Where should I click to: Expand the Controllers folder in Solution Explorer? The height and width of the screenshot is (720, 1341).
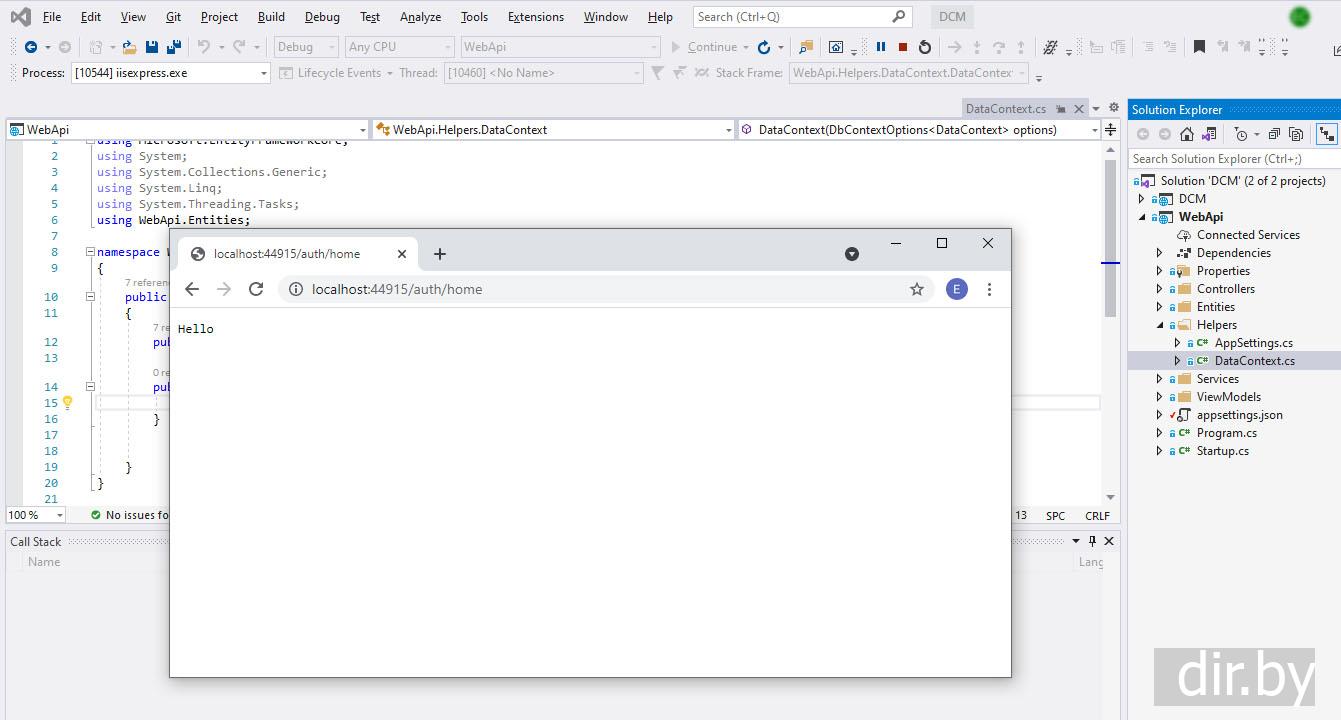[1160, 289]
